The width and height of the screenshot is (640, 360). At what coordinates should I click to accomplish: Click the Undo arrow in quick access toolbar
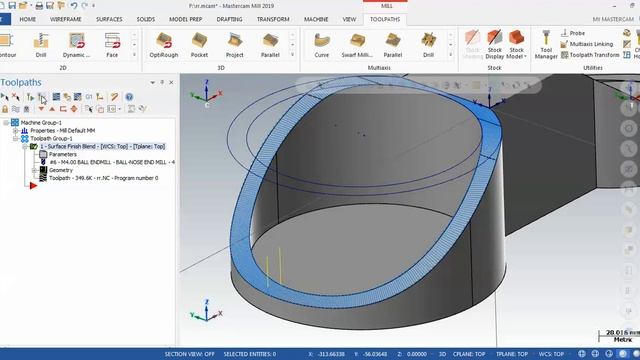[x=73, y=6]
